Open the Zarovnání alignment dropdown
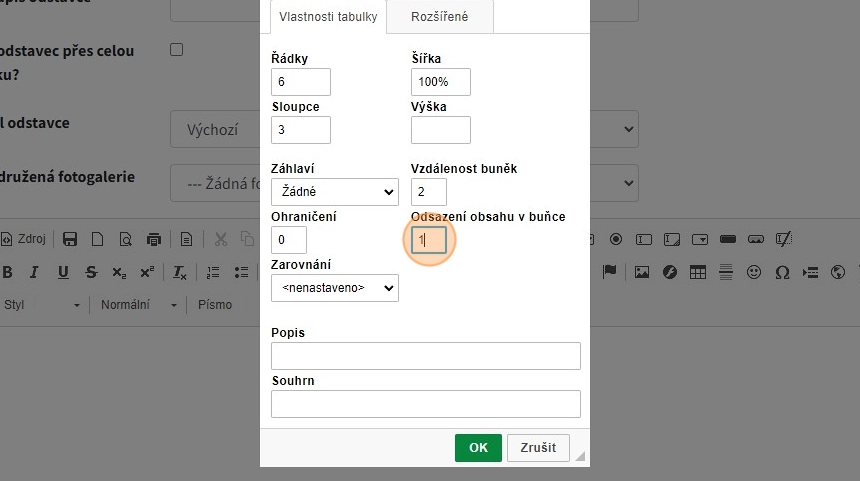 click(334, 288)
